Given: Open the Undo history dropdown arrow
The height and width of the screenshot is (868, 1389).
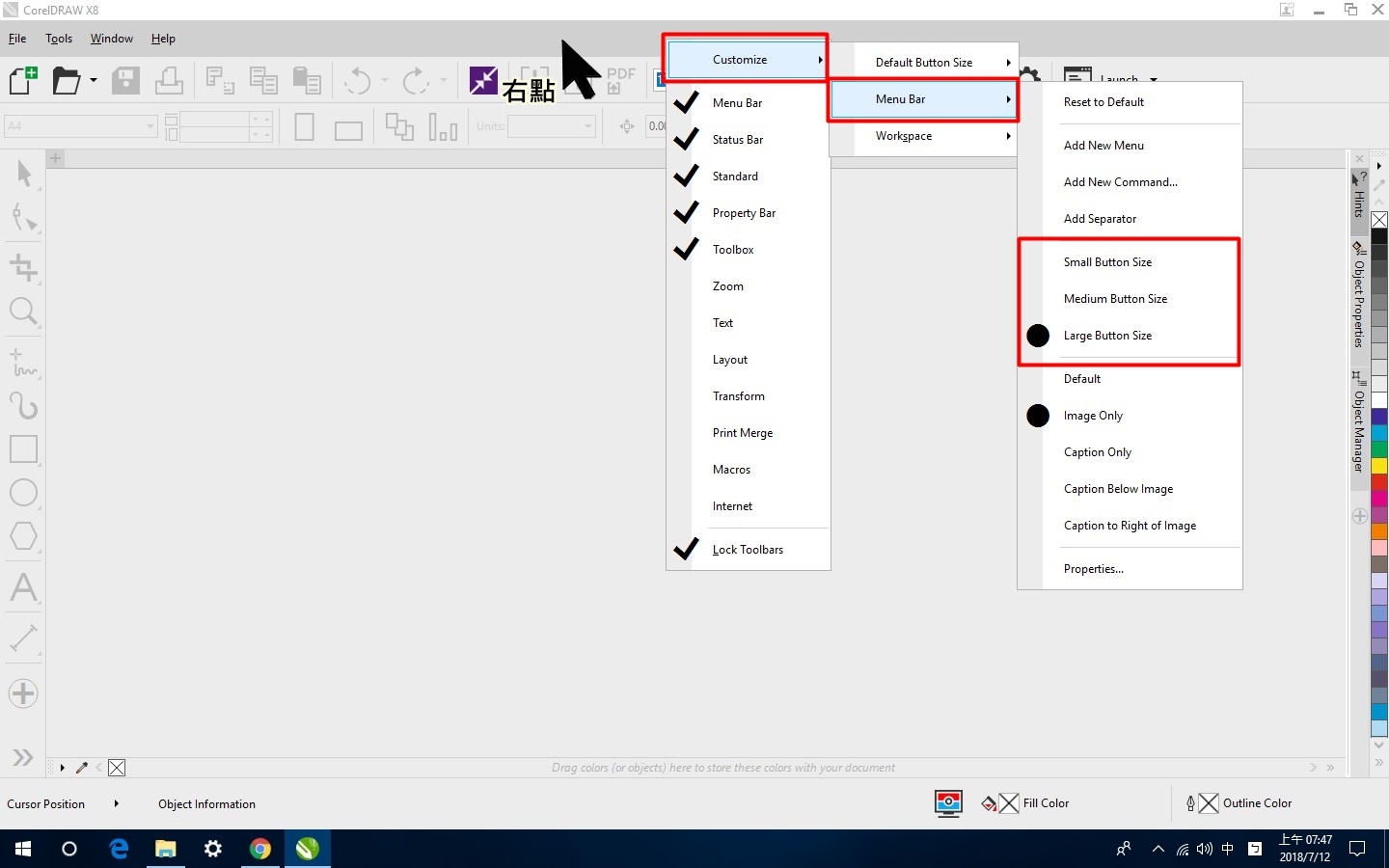Looking at the screenshot, I should (x=385, y=80).
